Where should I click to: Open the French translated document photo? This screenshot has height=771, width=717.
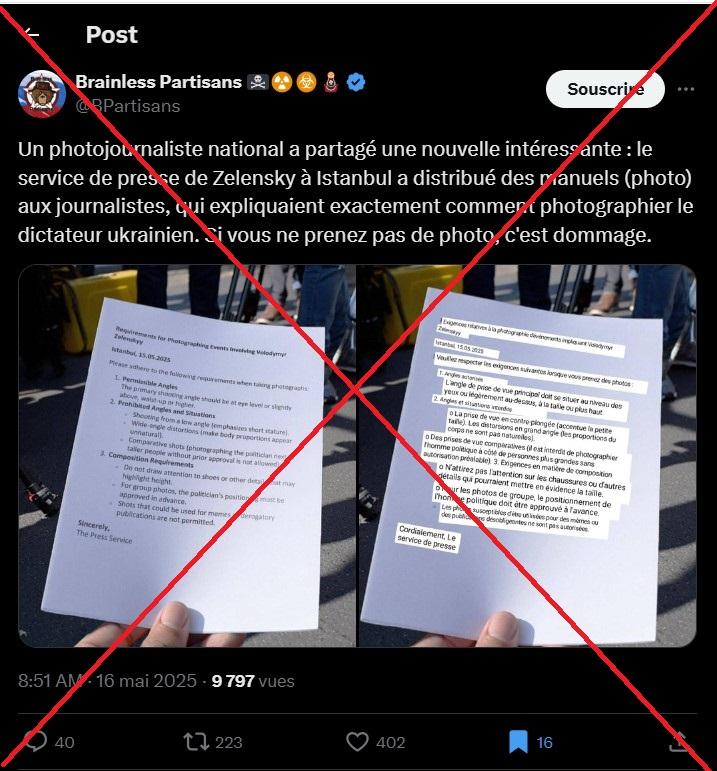[x=527, y=456]
